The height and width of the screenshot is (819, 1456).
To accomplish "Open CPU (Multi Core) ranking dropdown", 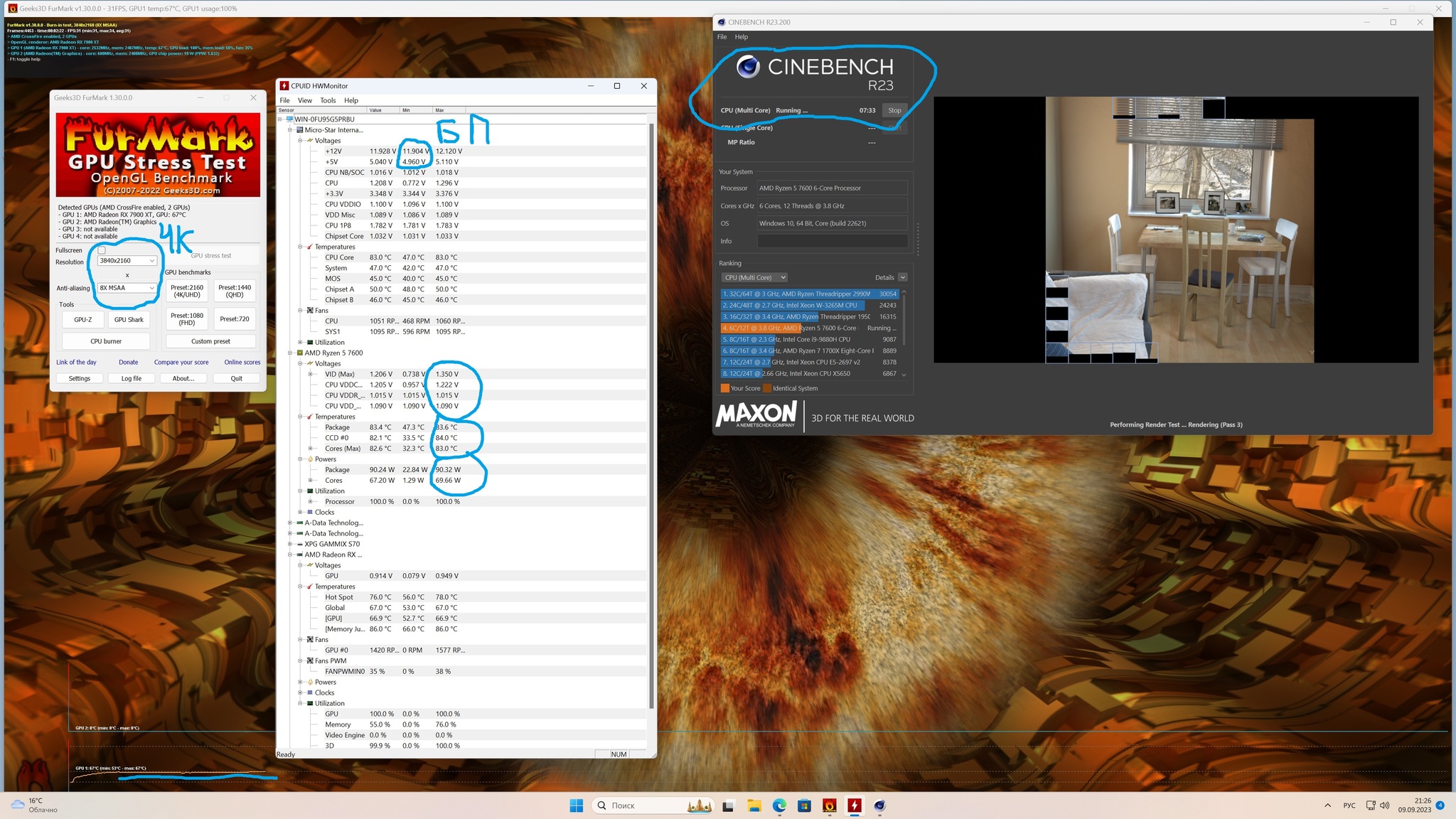I will pyautogui.click(x=754, y=277).
